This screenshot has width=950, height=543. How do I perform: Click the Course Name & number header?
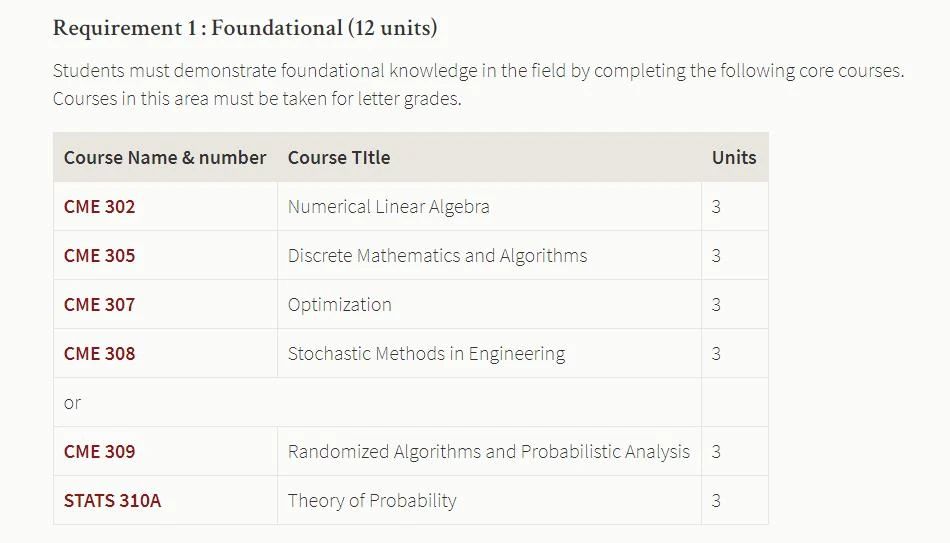pyautogui.click(x=165, y=158)
